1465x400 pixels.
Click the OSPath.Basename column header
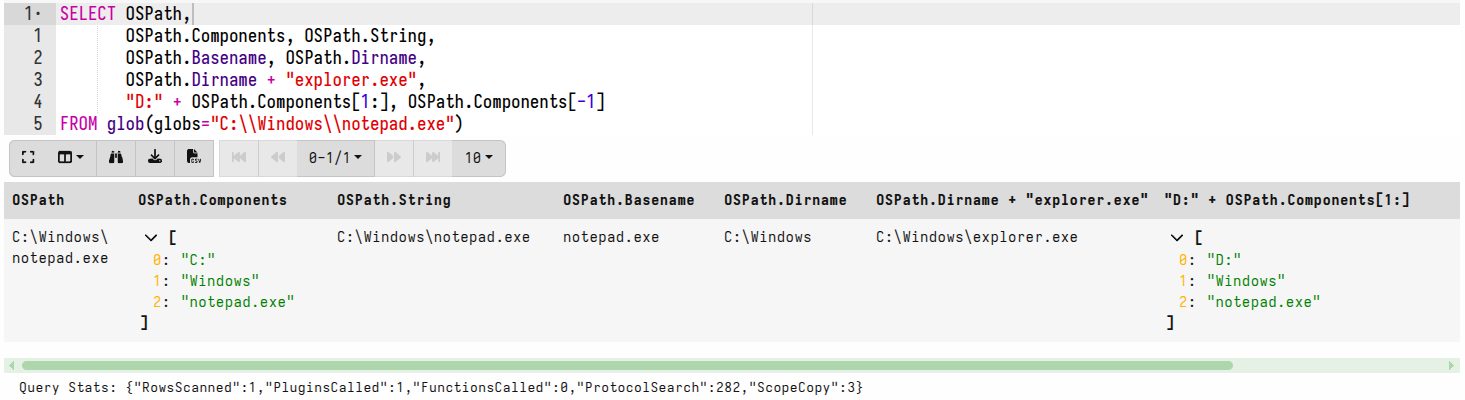(x=628, y=200)
